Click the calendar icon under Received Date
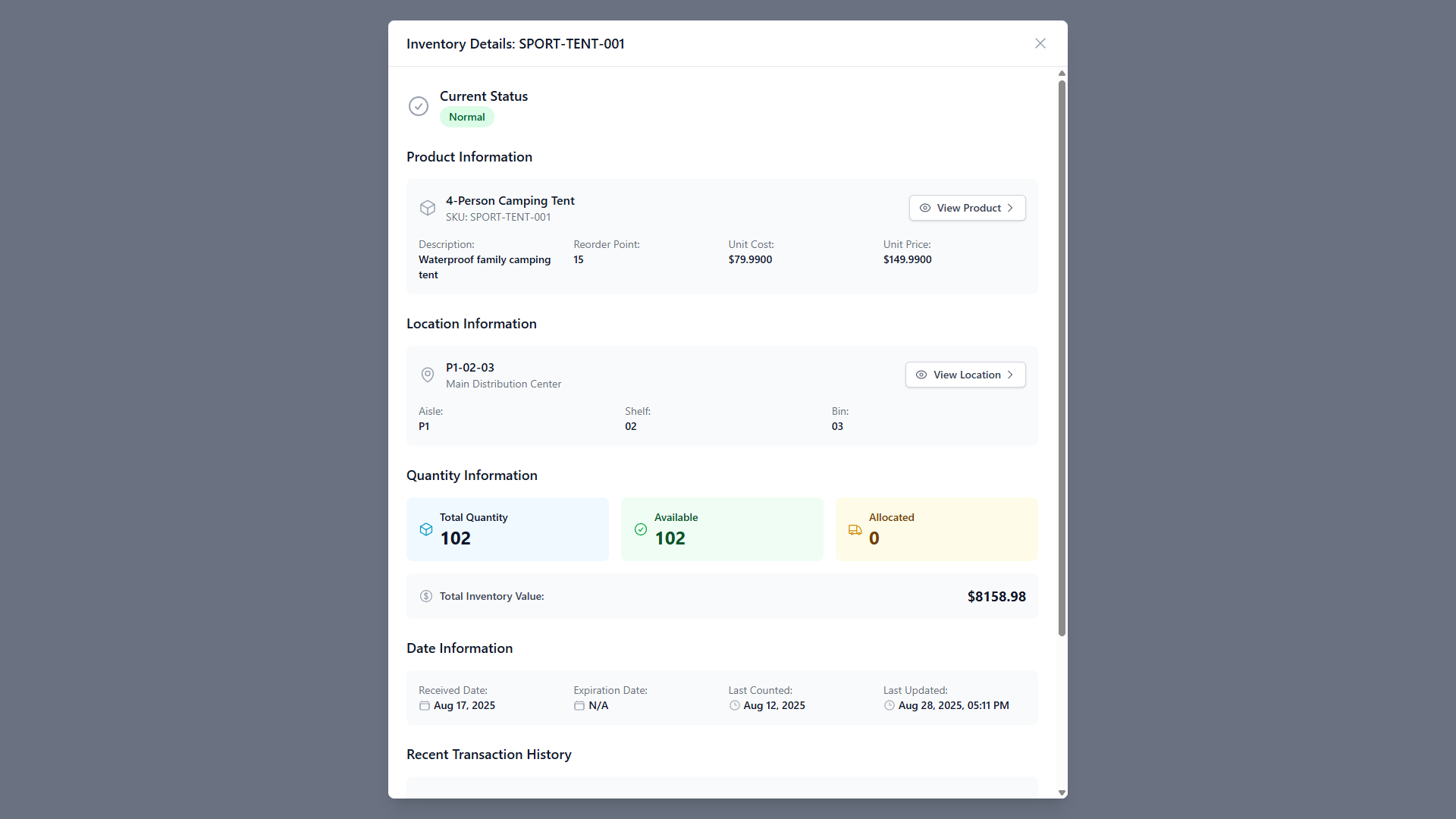Screen dimensions: 1456x819 point(424,705)
